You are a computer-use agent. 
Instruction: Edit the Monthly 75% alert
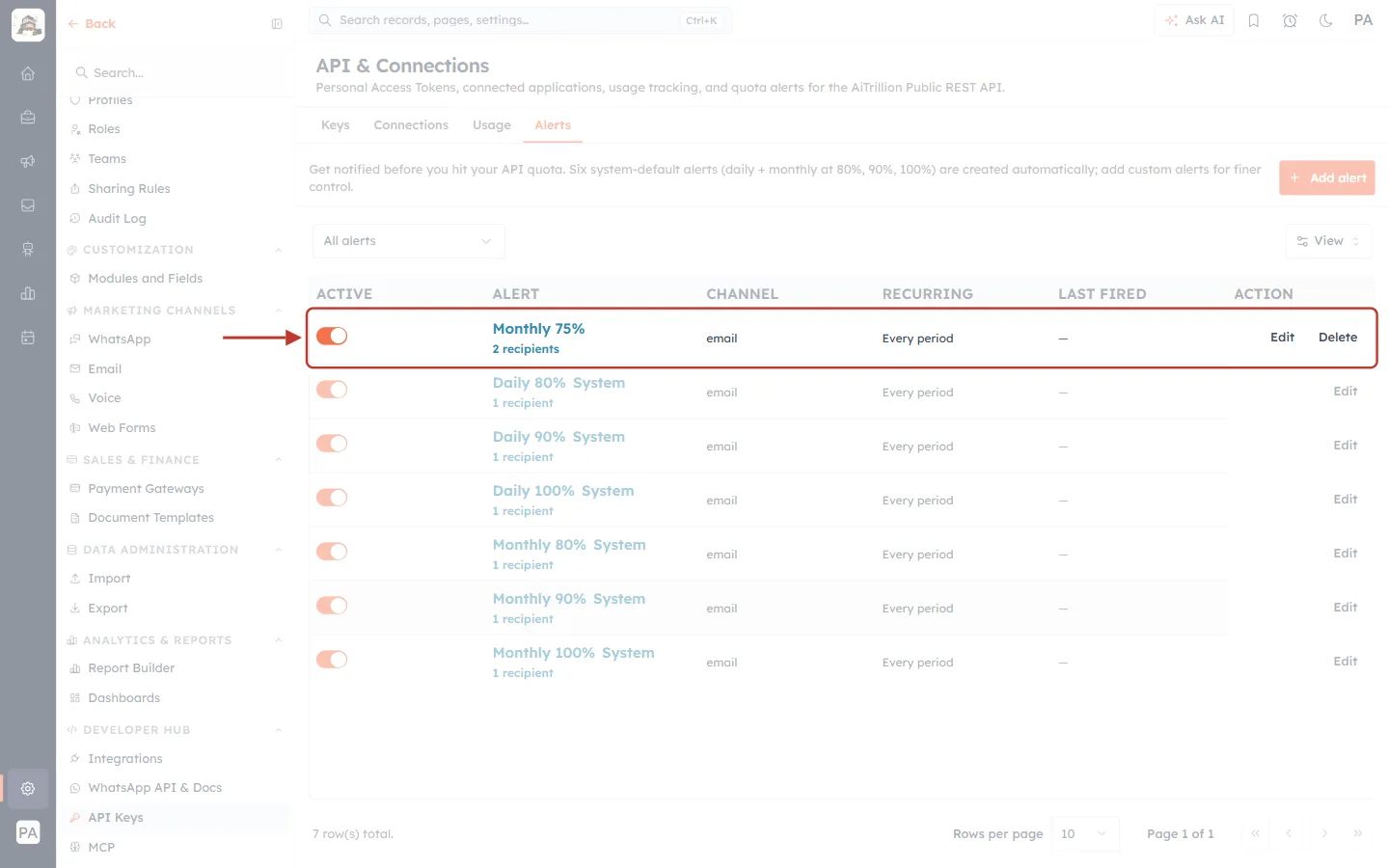tap(1282, 338)
